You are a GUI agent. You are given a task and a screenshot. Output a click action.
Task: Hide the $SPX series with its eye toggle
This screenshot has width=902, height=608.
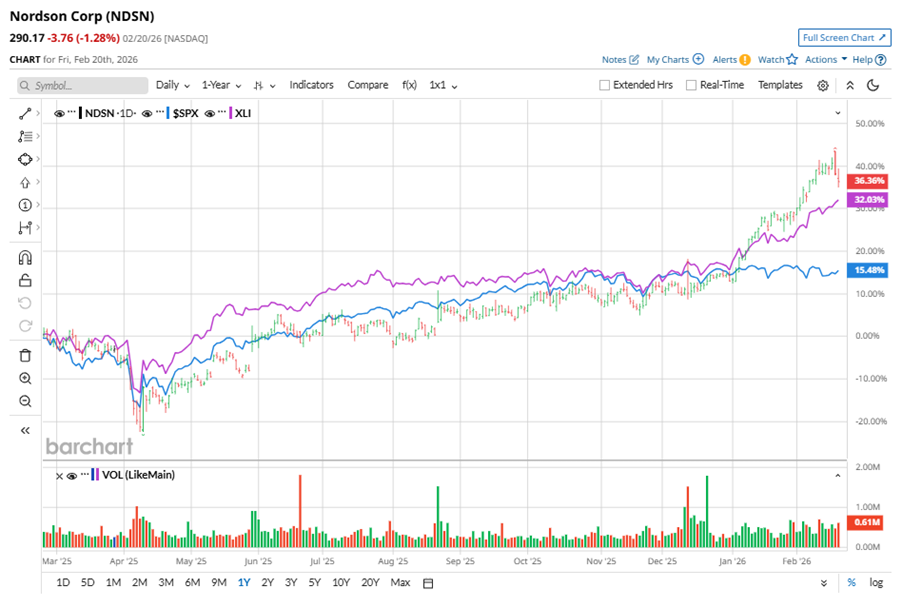click(147, 113)
